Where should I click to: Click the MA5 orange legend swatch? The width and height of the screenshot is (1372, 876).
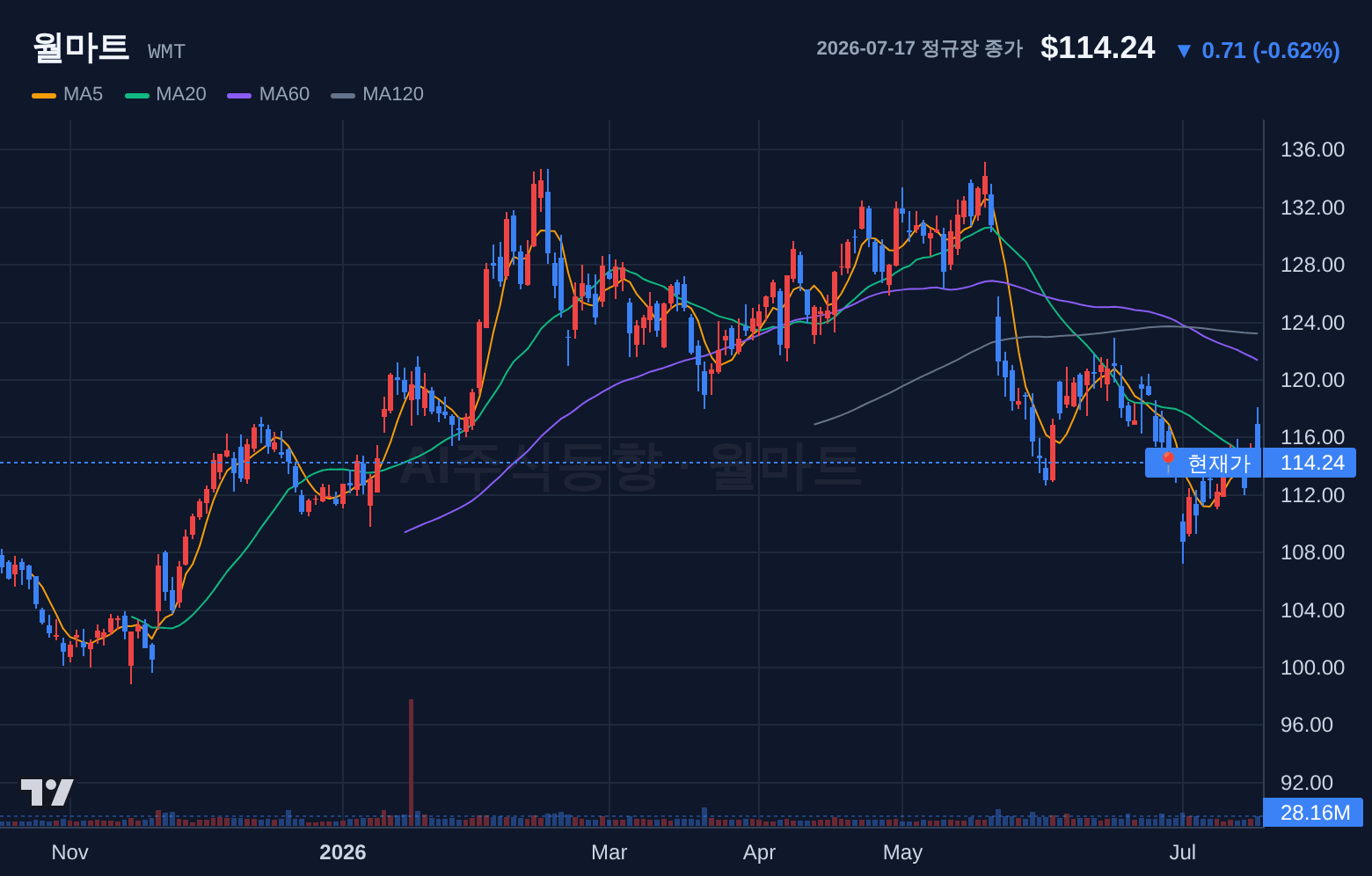44,95
